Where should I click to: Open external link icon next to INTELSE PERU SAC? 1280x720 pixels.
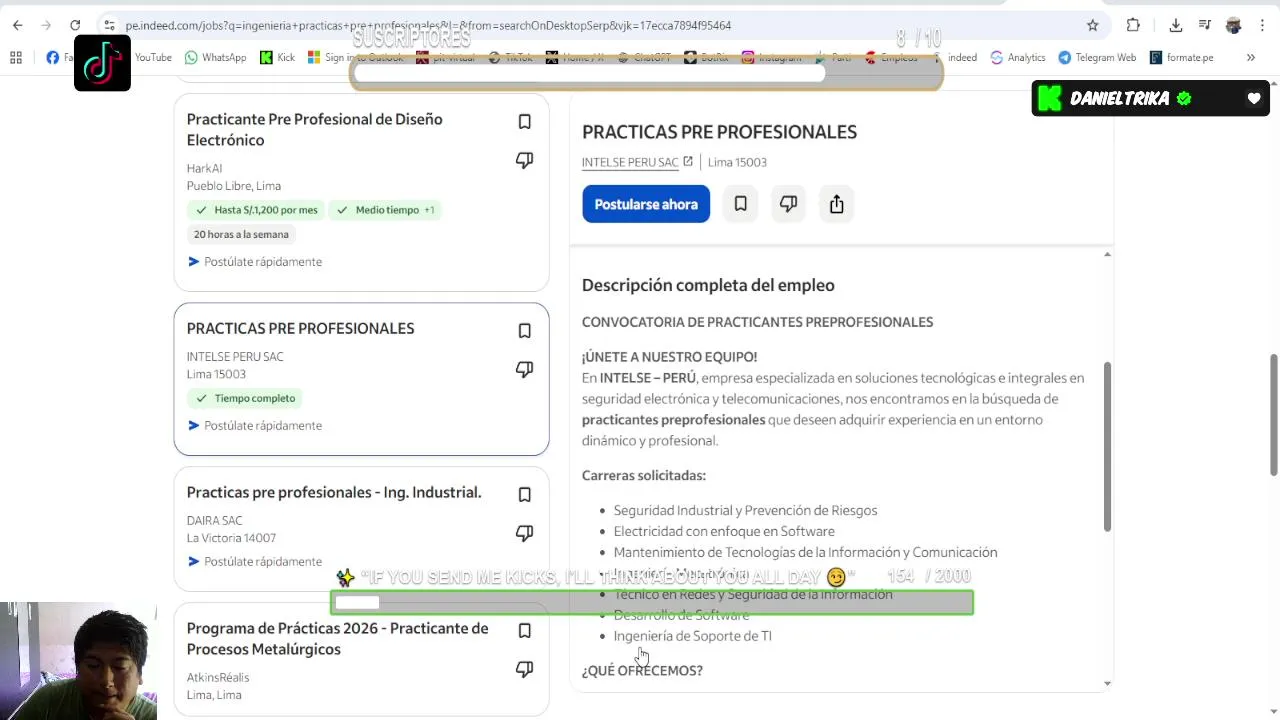click(688, 162)
